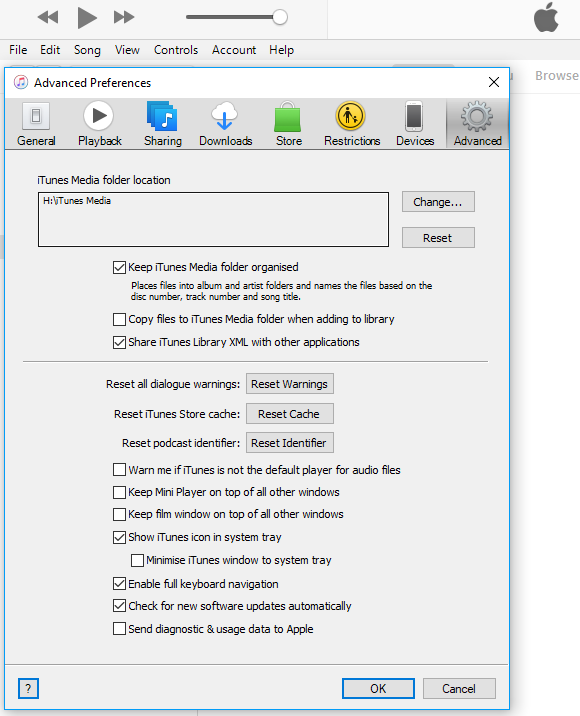Enable Keep film window on top
The image size is (580, 716).
pos(119,514)
